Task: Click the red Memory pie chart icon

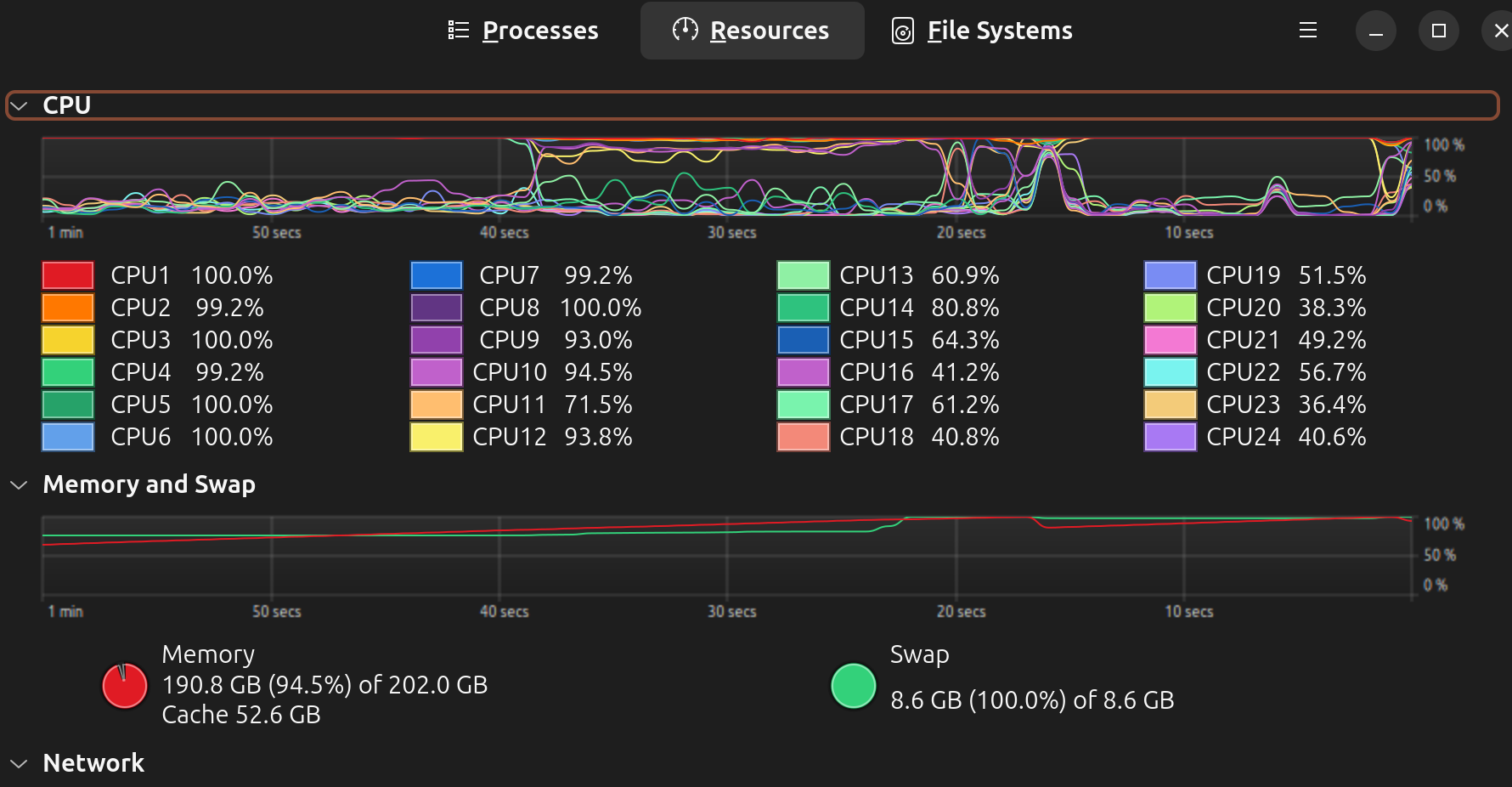Action: pyautogui.click(x=125, y=685)
